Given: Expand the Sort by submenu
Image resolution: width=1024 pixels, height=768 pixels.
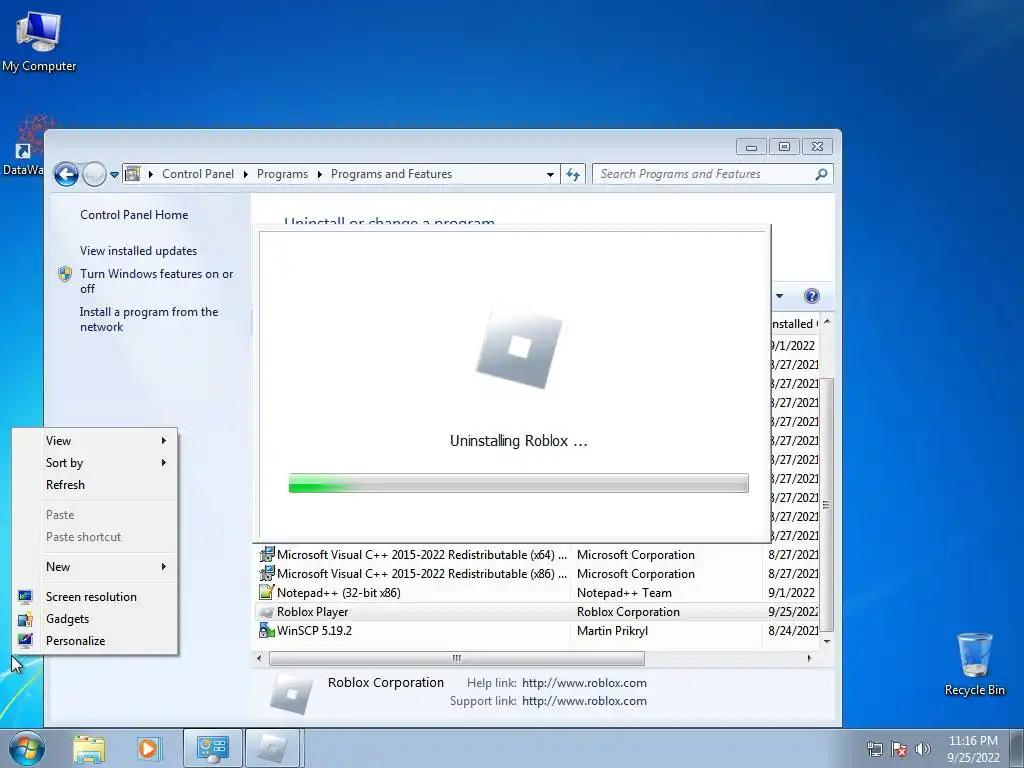Looking at the screenshot, I should pyautogui.click(x=95, y=463).
